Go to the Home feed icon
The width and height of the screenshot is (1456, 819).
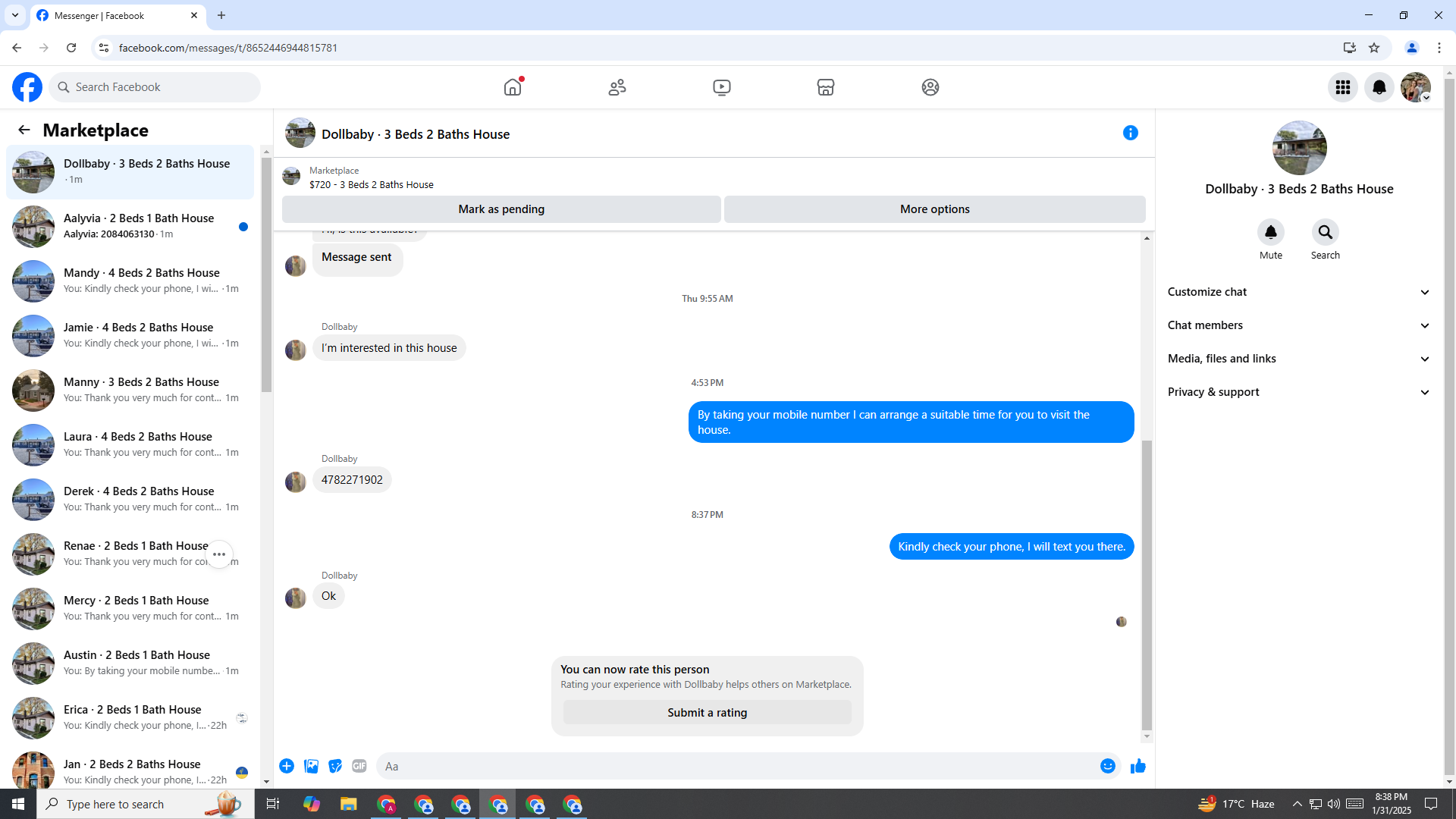click(x=513, y=87)
